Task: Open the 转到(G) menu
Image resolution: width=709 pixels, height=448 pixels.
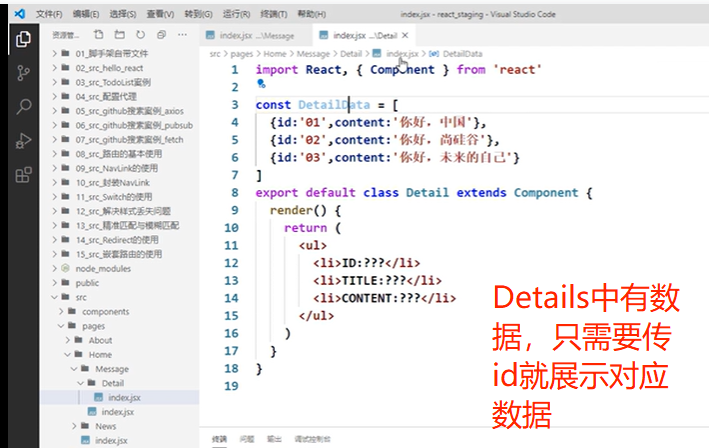Action: 198,14
